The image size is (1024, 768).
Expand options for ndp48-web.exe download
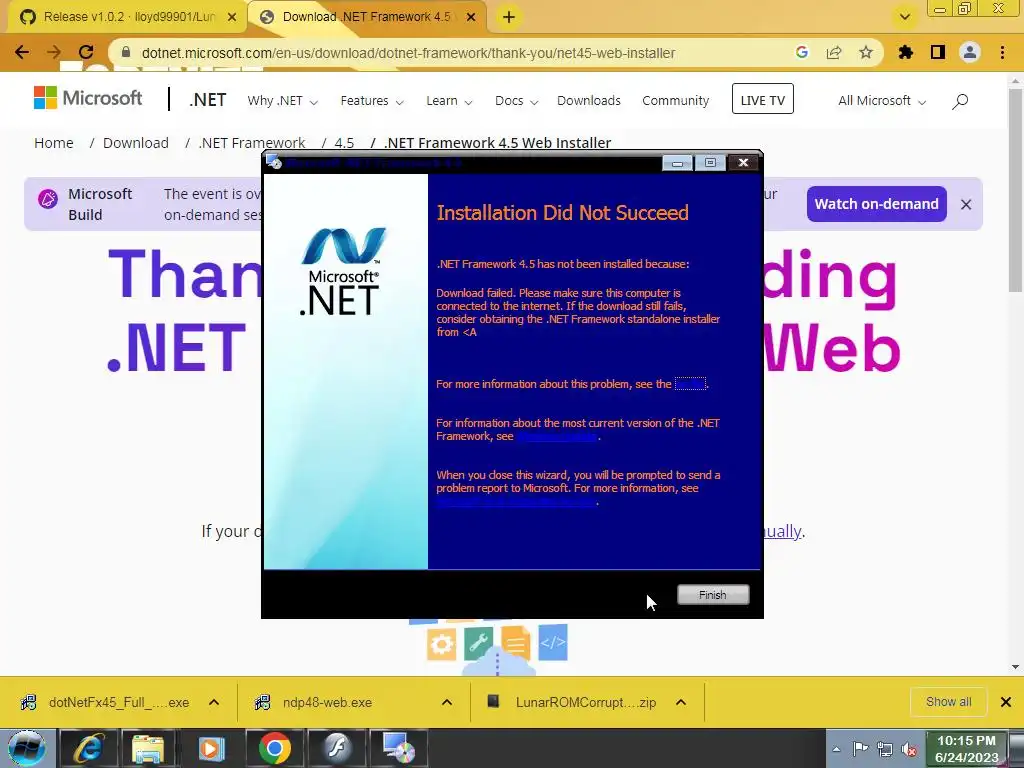(x=447, y=702)
